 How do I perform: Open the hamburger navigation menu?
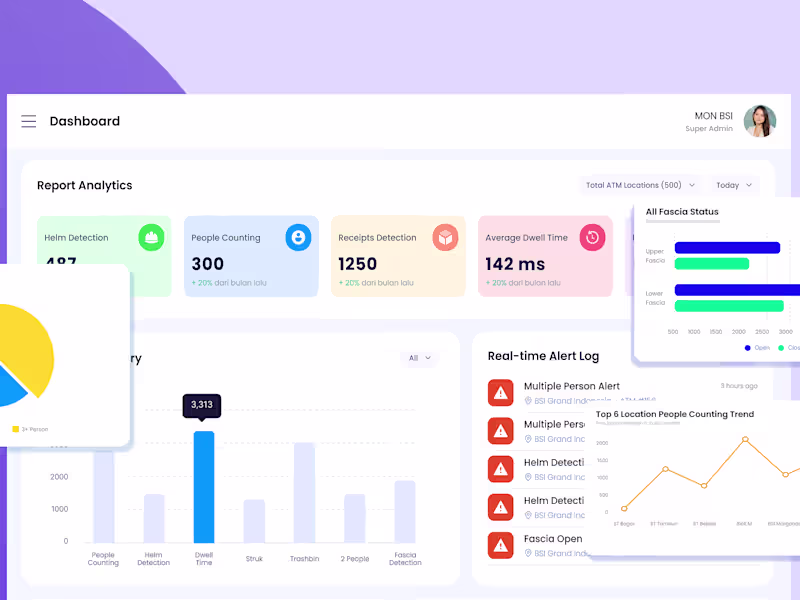tap(29, 121)
